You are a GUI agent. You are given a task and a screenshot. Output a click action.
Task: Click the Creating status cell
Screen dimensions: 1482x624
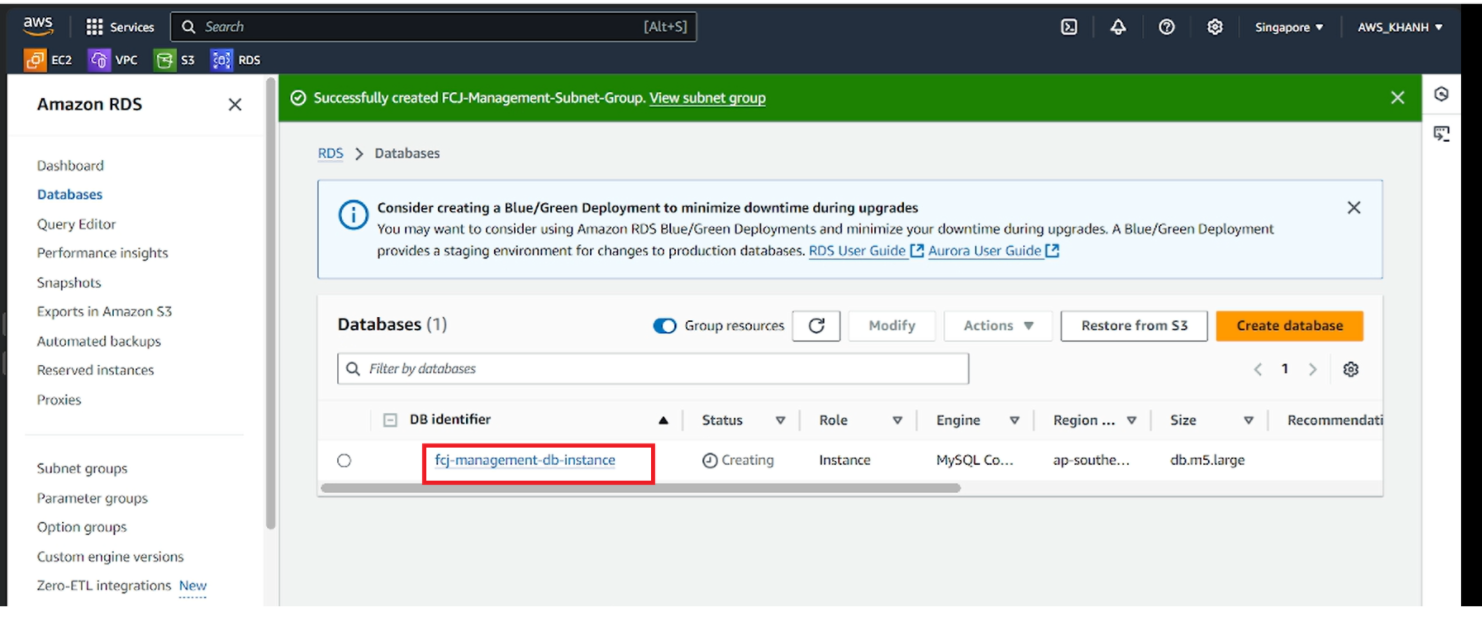coord(738,460)
